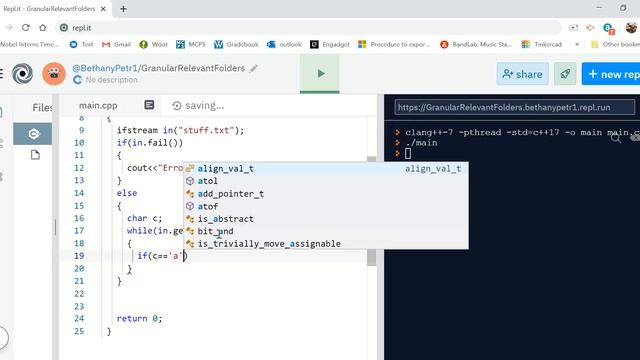Screen dimensions: 640x360
Task: Open the Procedure to export bookmark
Action: (x=394, y=44)
